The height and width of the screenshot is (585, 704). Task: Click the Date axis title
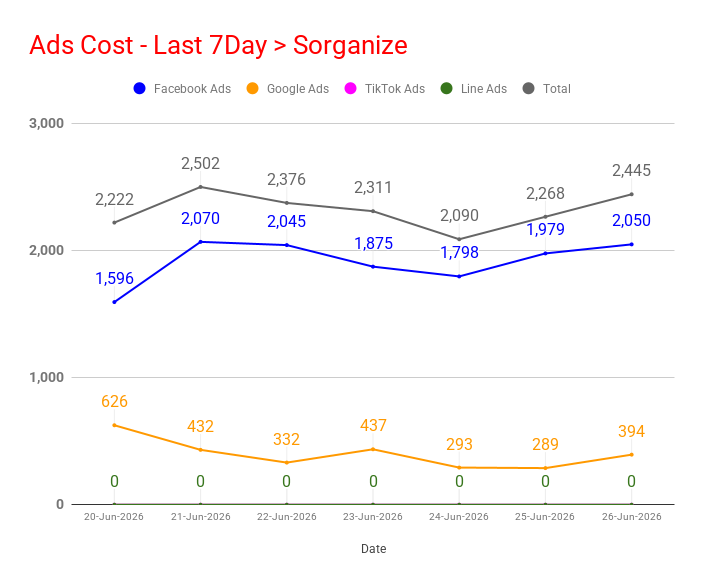tap(374, 549)
